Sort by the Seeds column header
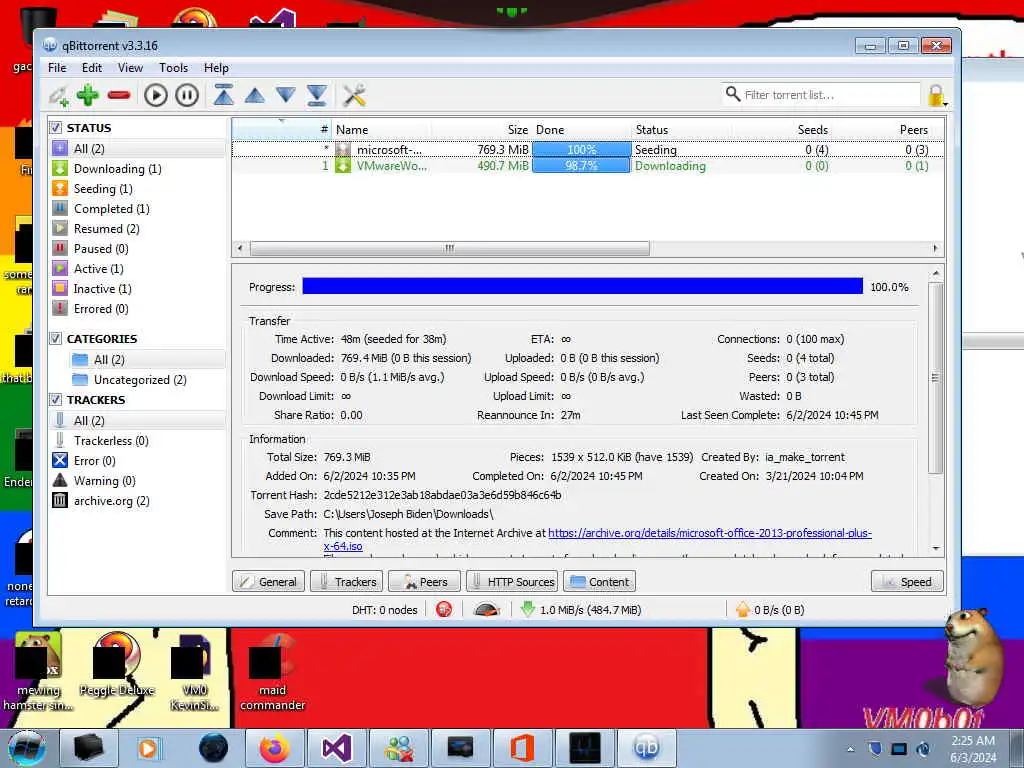The width and height of the screenshot is (1024, 768). point(782,129)
